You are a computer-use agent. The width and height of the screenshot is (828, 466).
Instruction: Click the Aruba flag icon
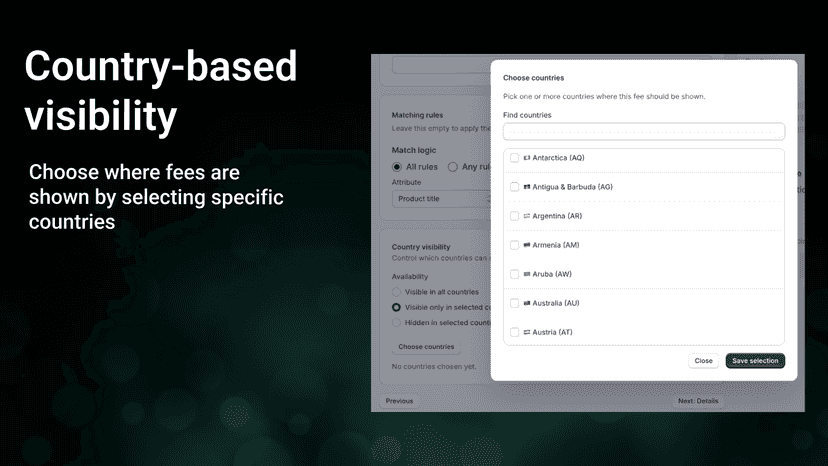526,274
